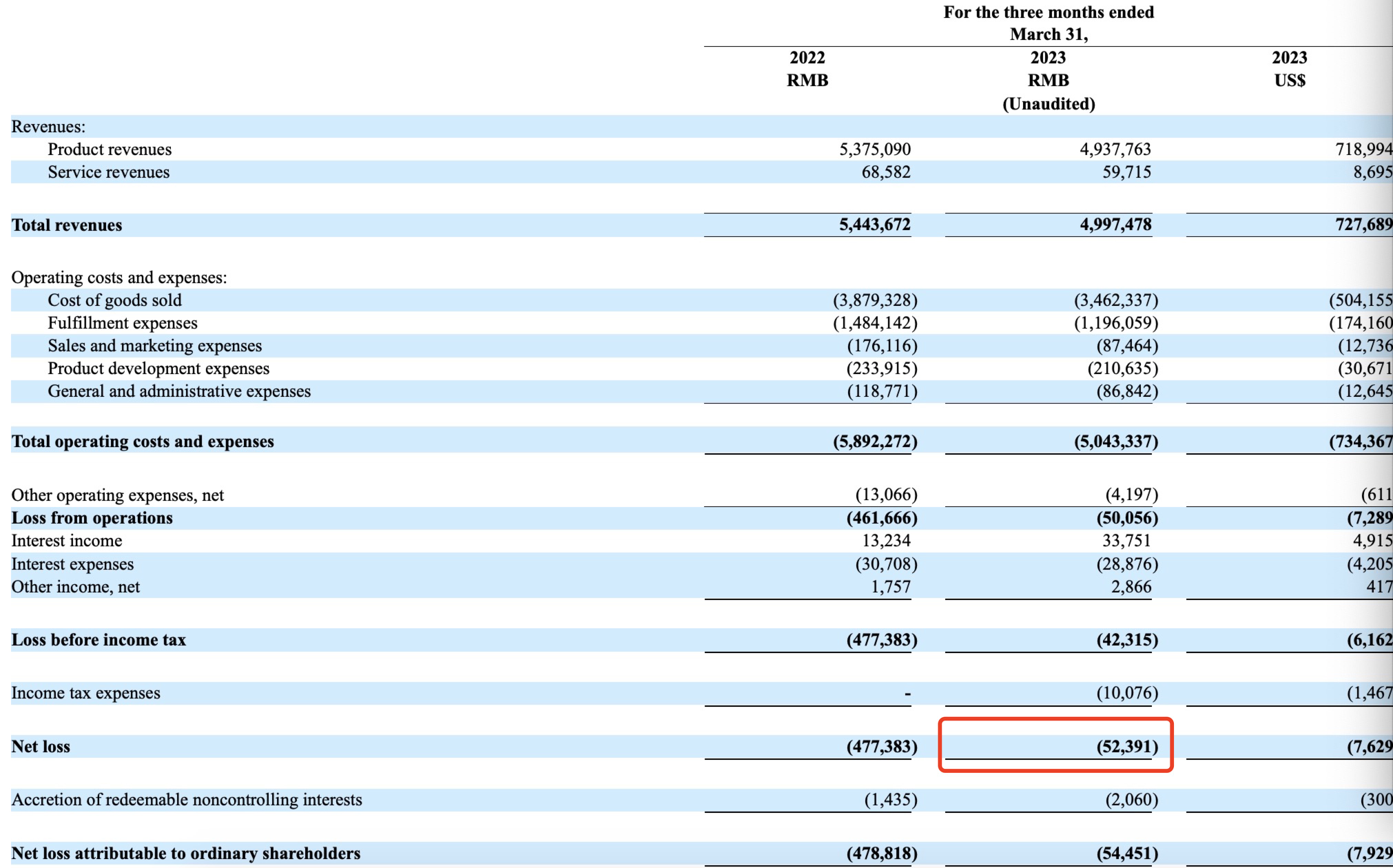Click Interest income 2023 value 33,751

pyautogui.click(x=1126, y=540)
